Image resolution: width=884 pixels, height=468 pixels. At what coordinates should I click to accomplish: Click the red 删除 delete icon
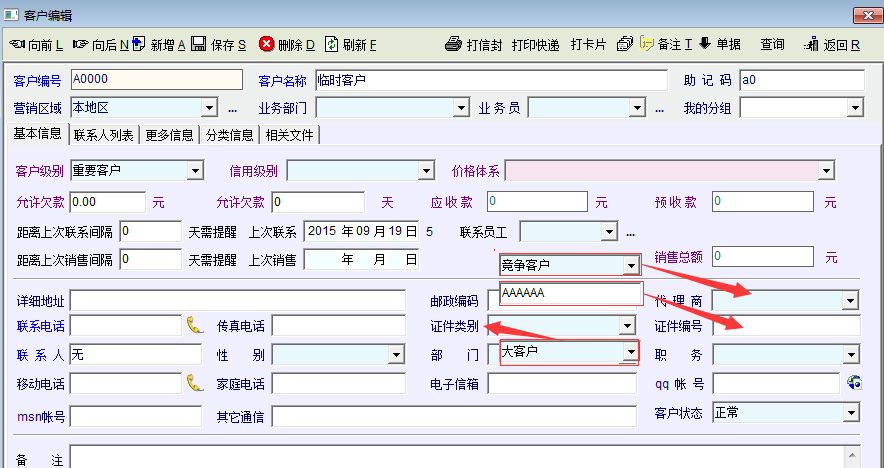click(x=267, y=44)
